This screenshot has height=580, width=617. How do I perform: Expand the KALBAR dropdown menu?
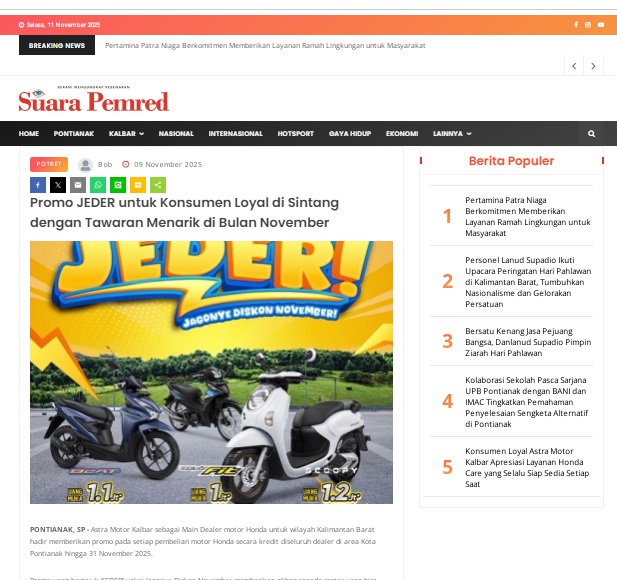coord(126,133)
